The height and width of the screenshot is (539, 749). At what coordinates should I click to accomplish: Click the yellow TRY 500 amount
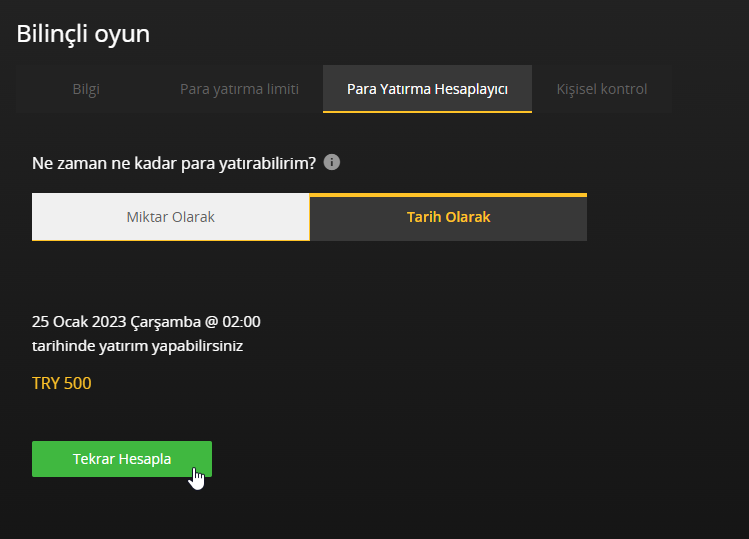[x=62, y=383]
